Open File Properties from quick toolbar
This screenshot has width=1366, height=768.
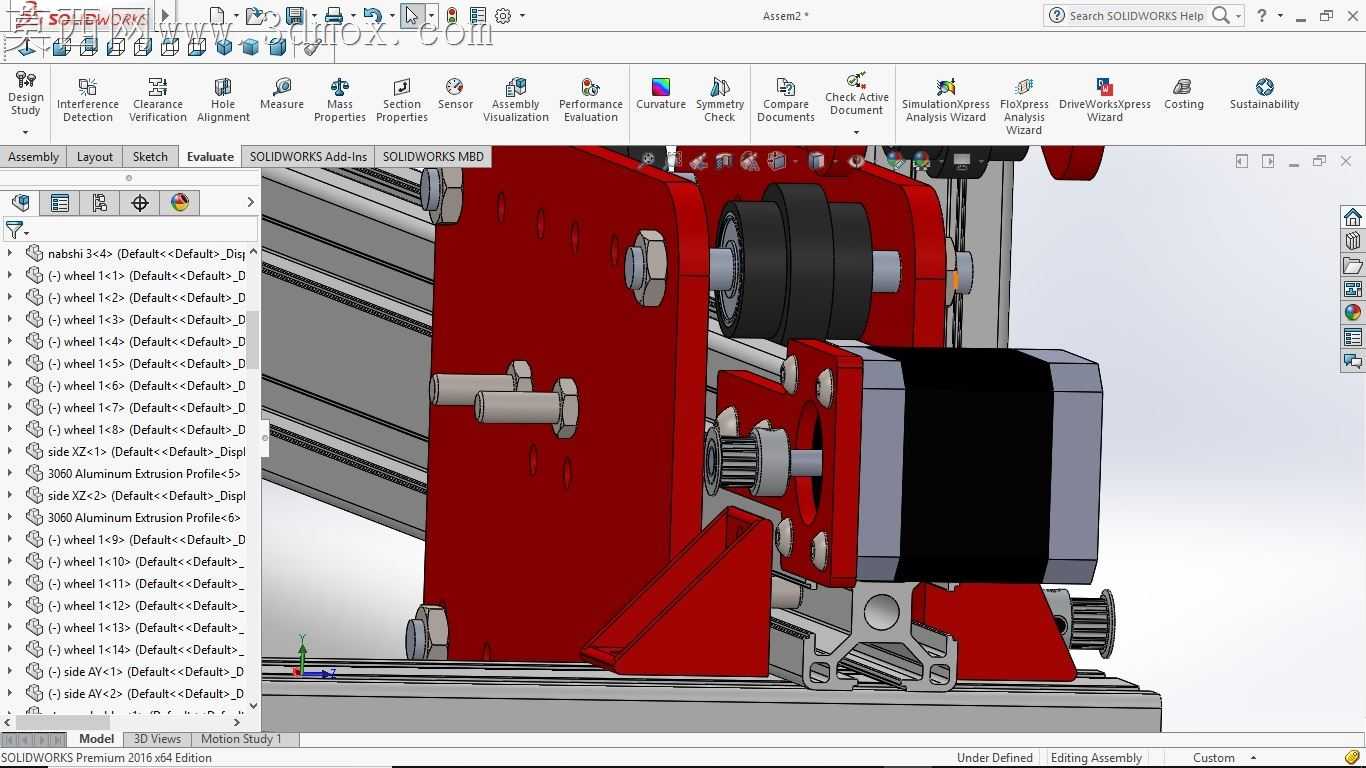click(478, 16)
